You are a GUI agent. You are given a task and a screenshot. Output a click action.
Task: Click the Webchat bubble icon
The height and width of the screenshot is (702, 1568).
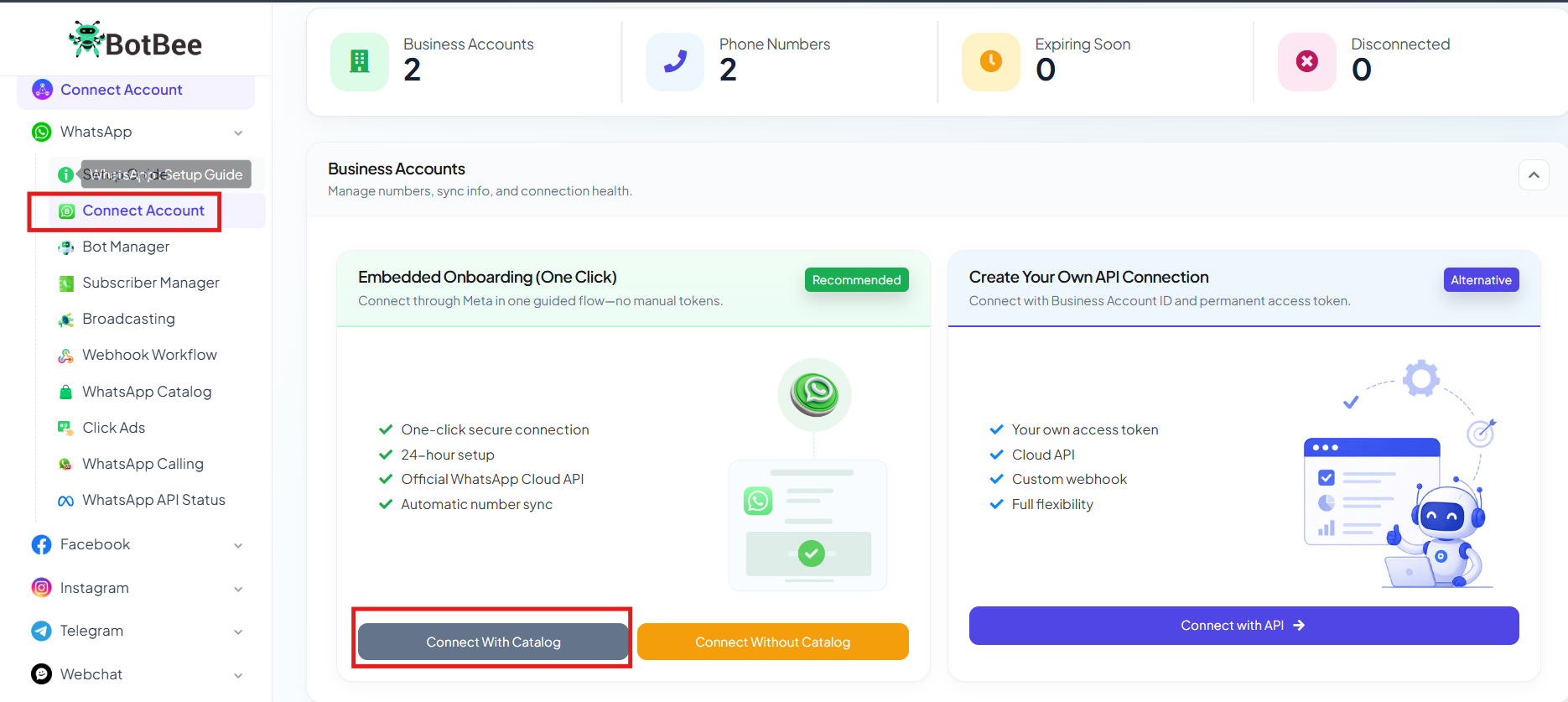click(x=41, y=674)
